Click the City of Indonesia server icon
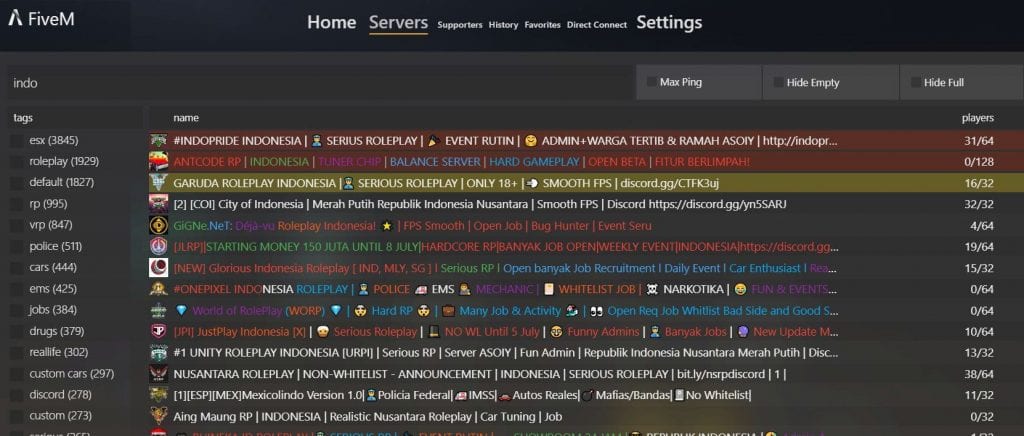Screen dimensions: 1024x436 (158, 204)
